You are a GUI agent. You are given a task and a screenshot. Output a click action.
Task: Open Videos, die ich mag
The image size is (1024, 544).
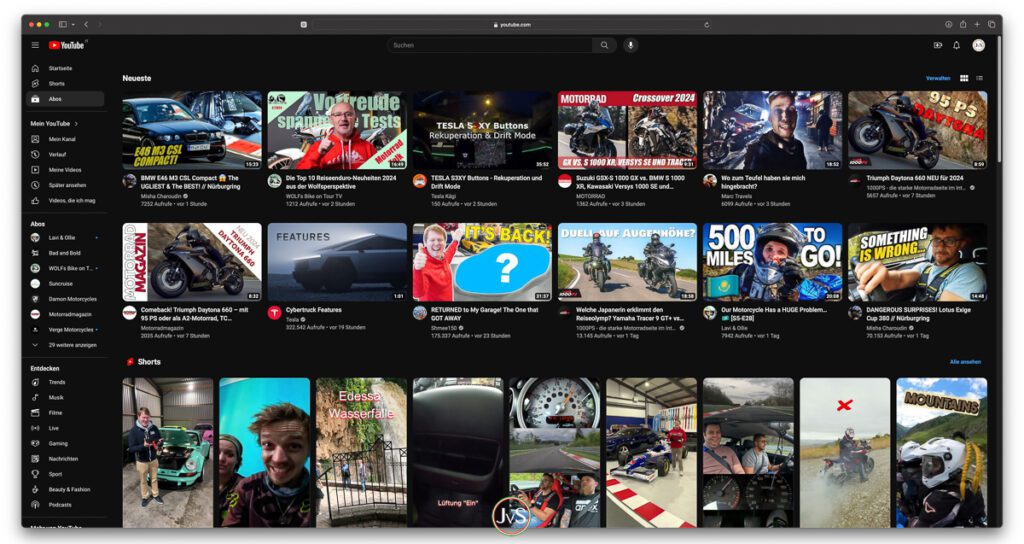pyautogui.click(x=65, y=200)
